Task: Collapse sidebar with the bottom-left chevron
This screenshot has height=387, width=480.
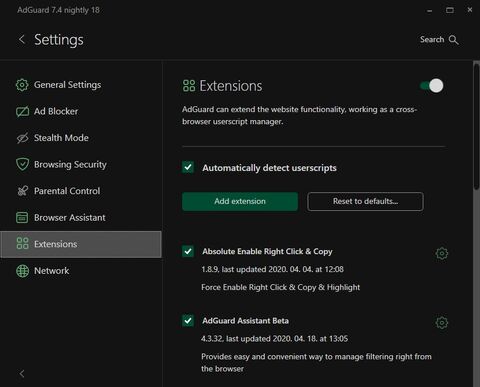Action: [x=22, y=374]
